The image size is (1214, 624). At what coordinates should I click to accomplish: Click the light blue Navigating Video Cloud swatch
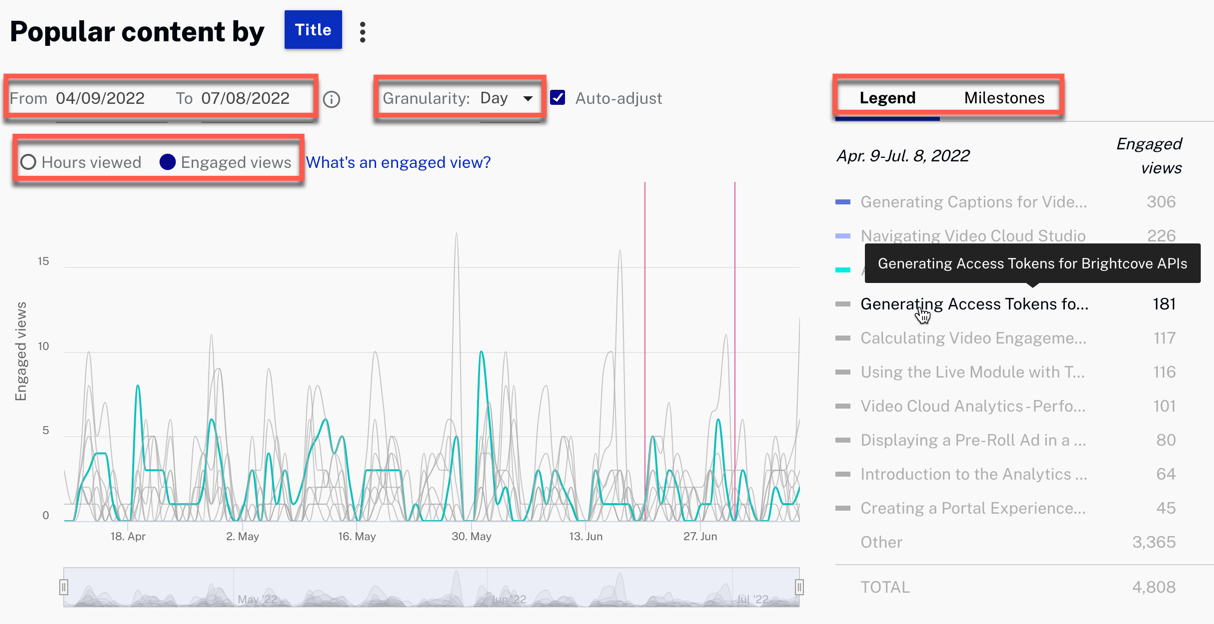[843, 236]
